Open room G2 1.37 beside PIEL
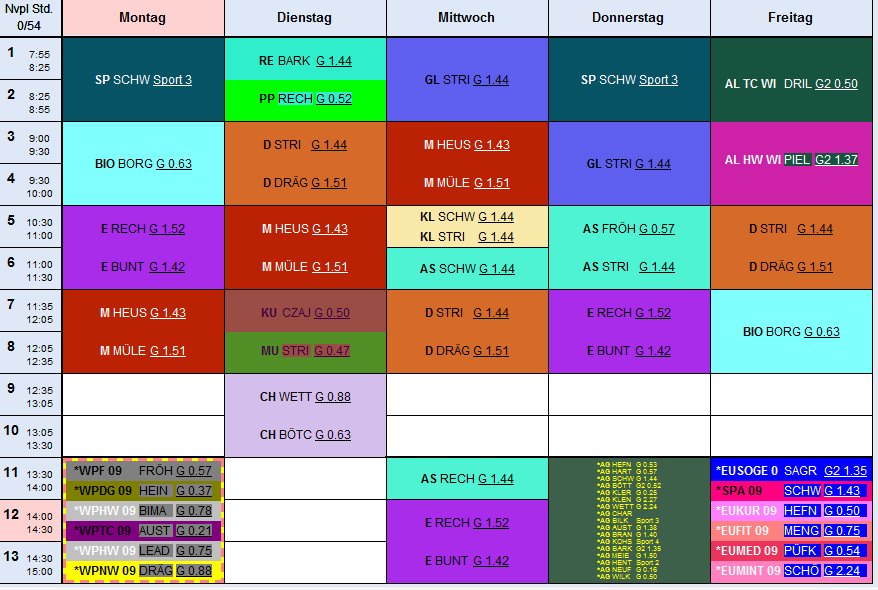This screenshot has height=590, width=878. 836,159
